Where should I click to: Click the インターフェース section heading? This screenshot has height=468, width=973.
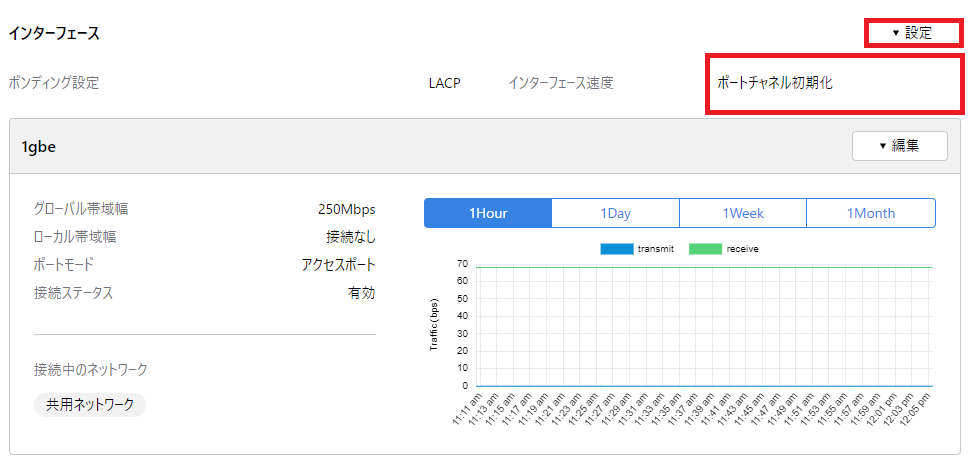[x=54, y=33]
